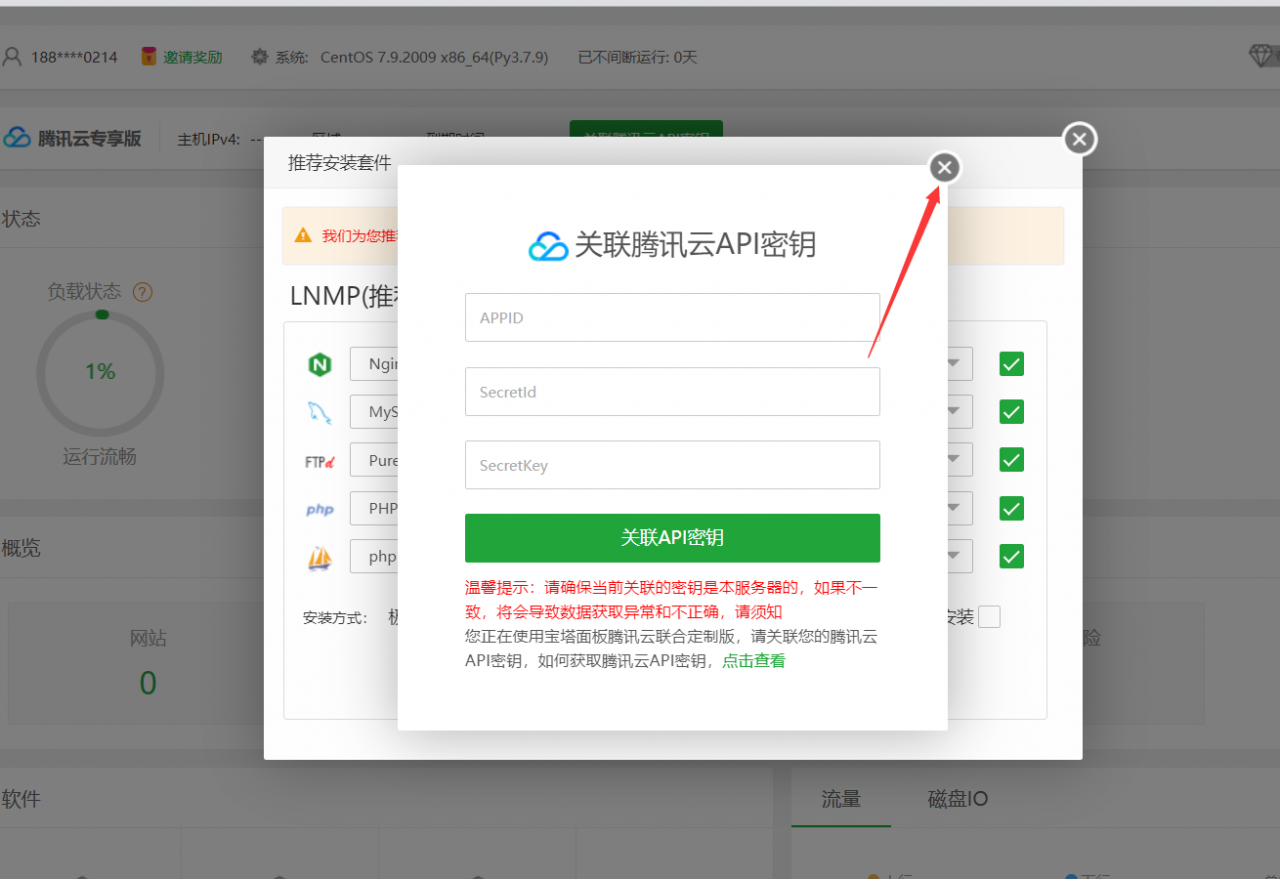This screenshot has width=1280, height=879.
Task: Click the green 关联API密钥 button
Action: click(672, 538)
